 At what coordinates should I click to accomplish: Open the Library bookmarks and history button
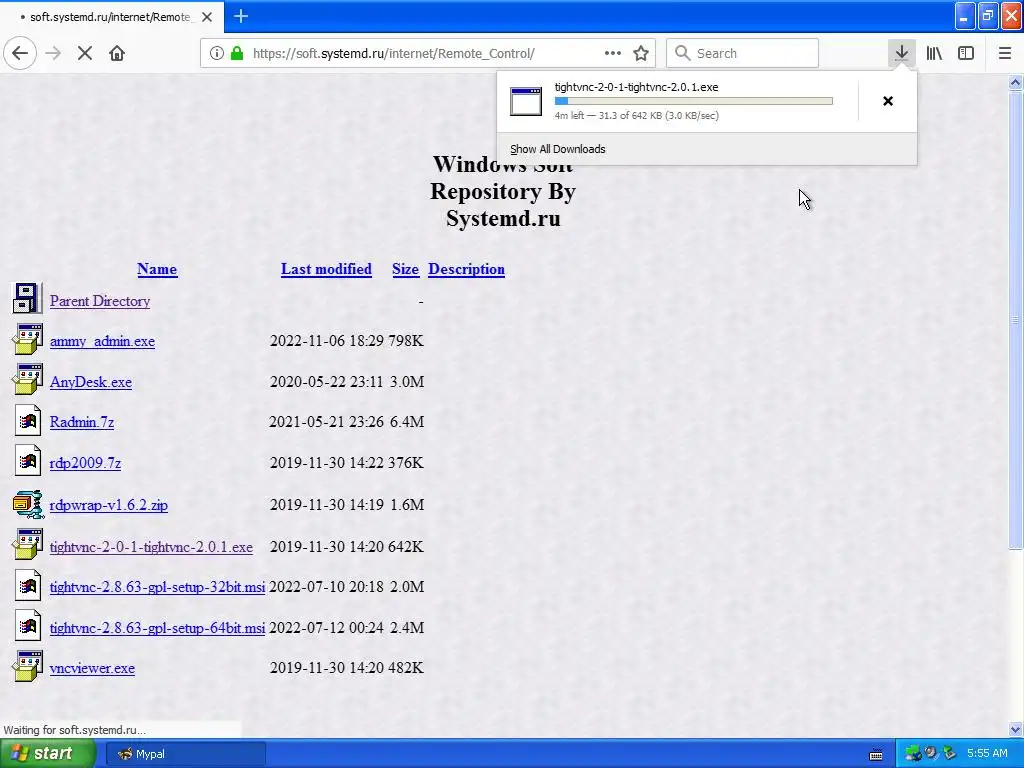click(x=934, y=53)
